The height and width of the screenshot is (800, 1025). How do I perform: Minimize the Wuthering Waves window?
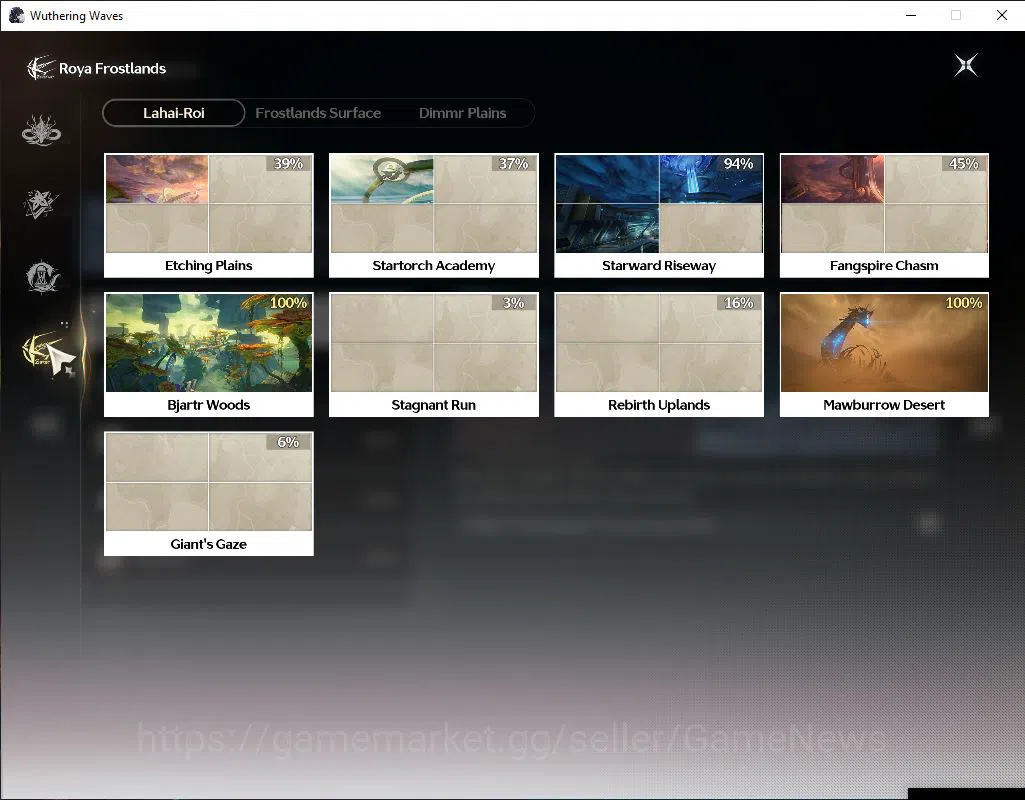coord(911,15)
